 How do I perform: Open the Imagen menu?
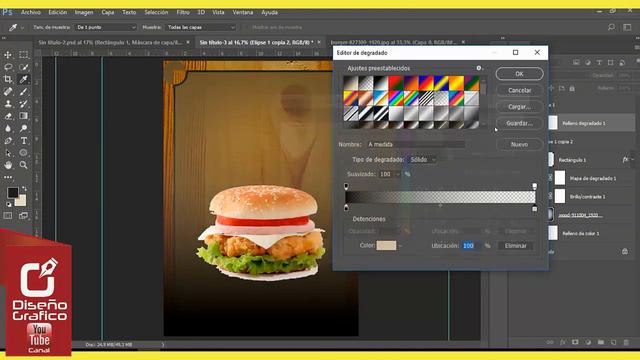coord(84,12)
